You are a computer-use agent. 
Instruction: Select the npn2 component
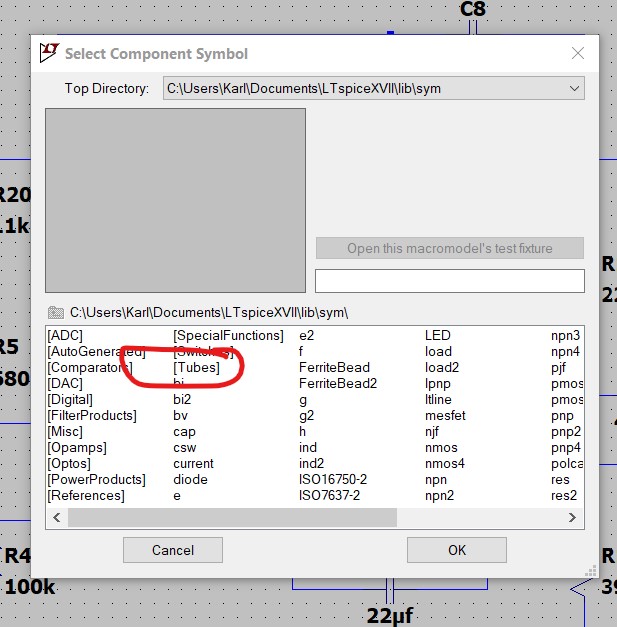(439, 495)
